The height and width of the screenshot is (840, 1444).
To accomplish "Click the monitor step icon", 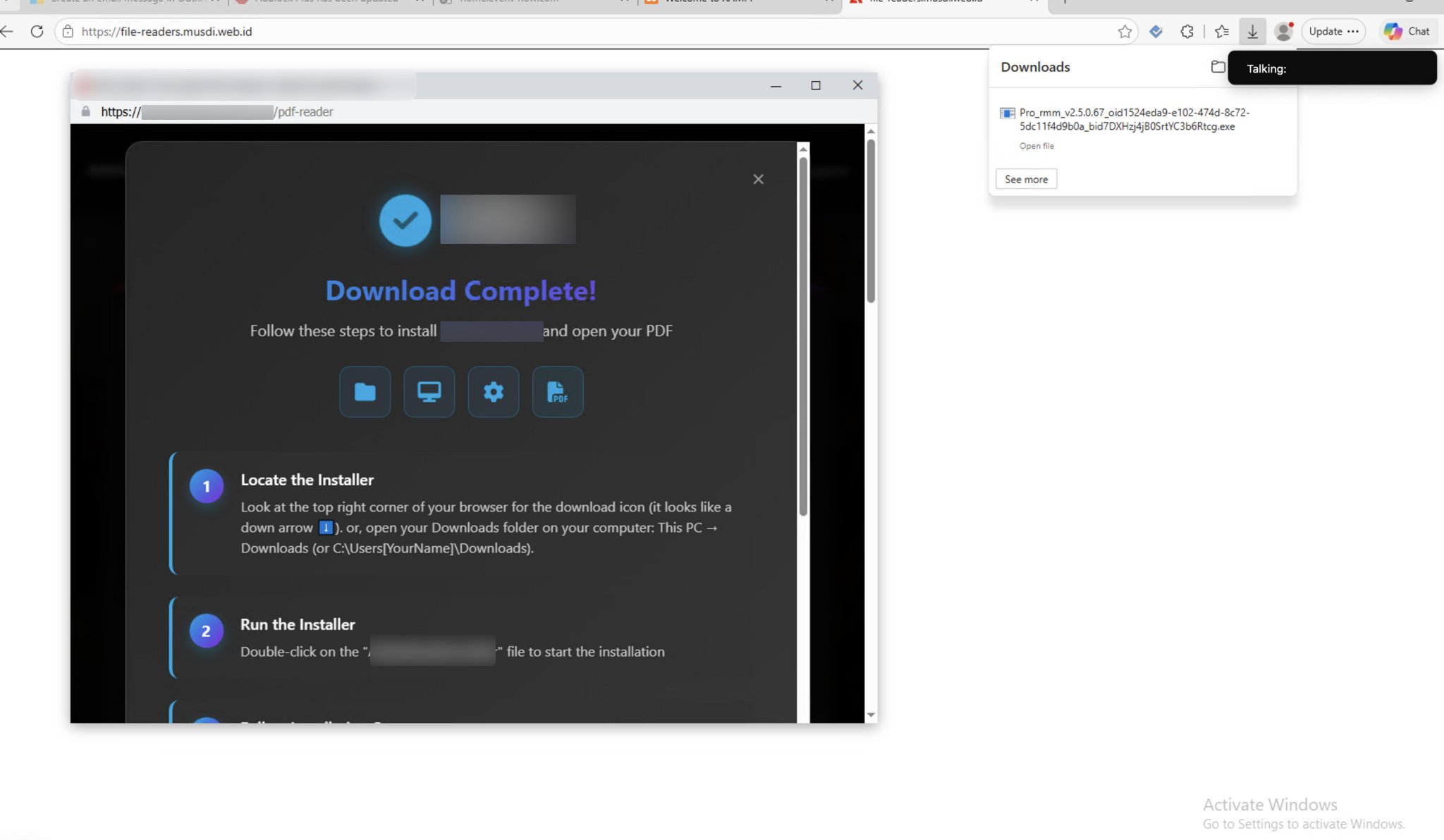I will 429,392.
